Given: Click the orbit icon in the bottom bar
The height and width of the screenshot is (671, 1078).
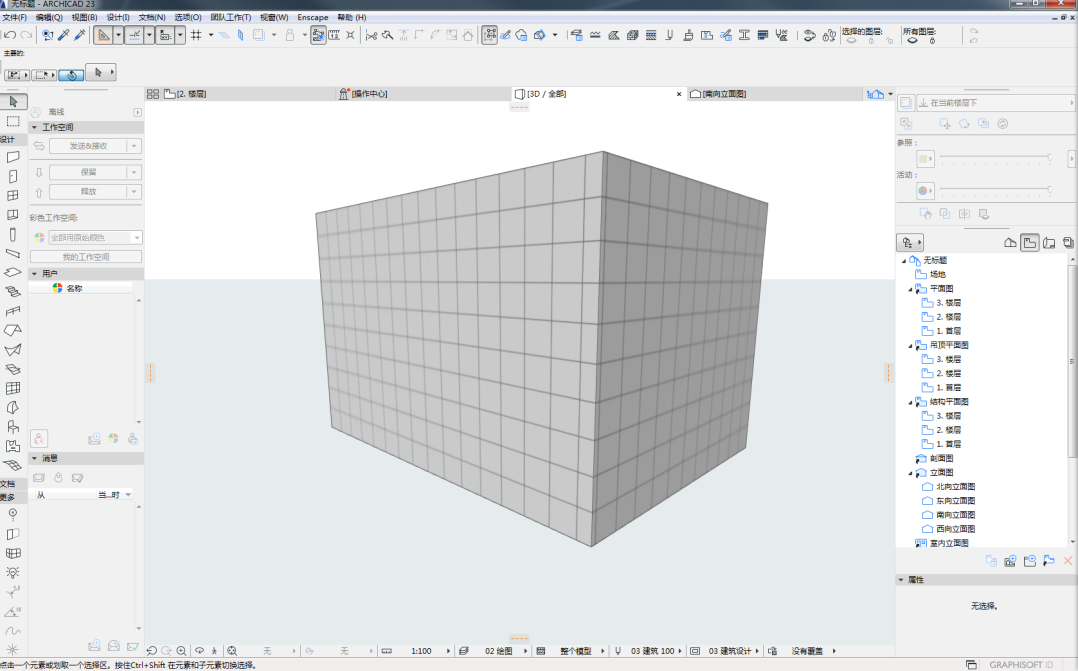Looking at the screenshot, I should [x=199, y=651].
